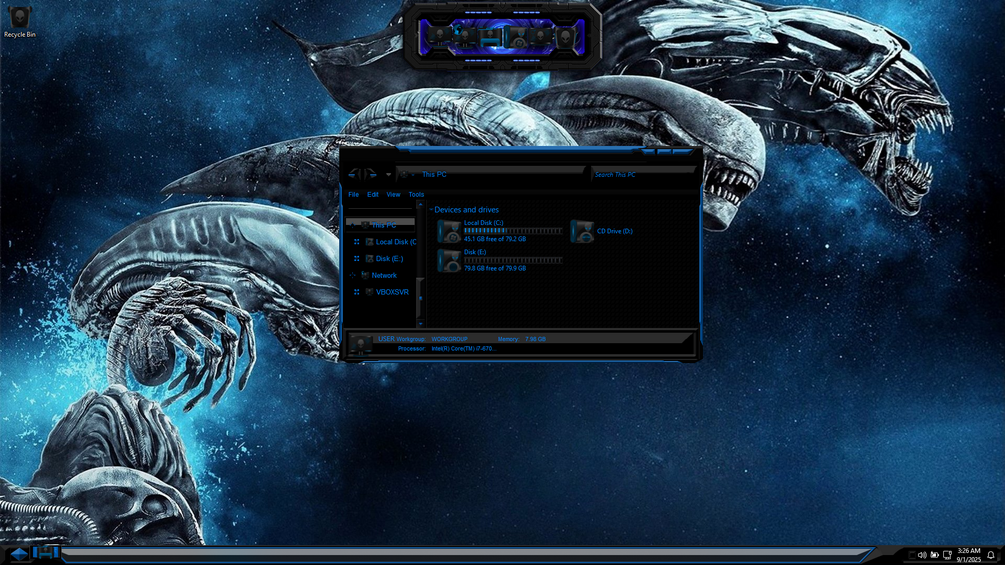This screenshot has width=1005, height=565.
Task: Open the recent locations dropdown arrow
Action: coord(388,174)
